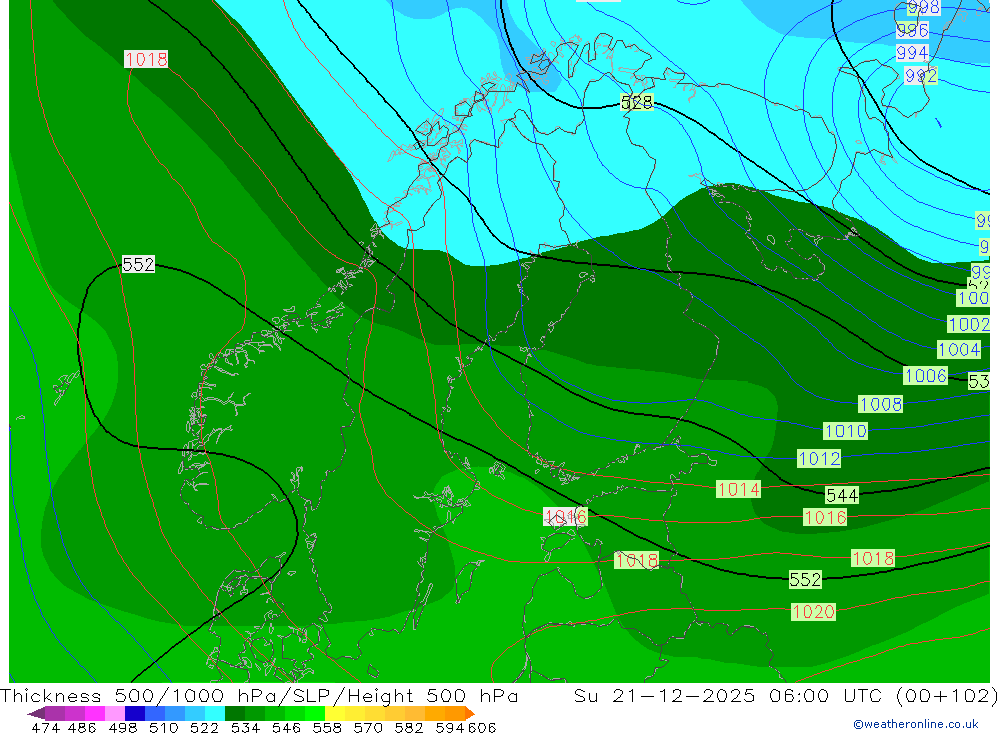Image resolution: width=1000 pixels, height=733 pixels.
Task: Click the weatheronline.co.uk copyright link
Action: click(x=916, y=724)
